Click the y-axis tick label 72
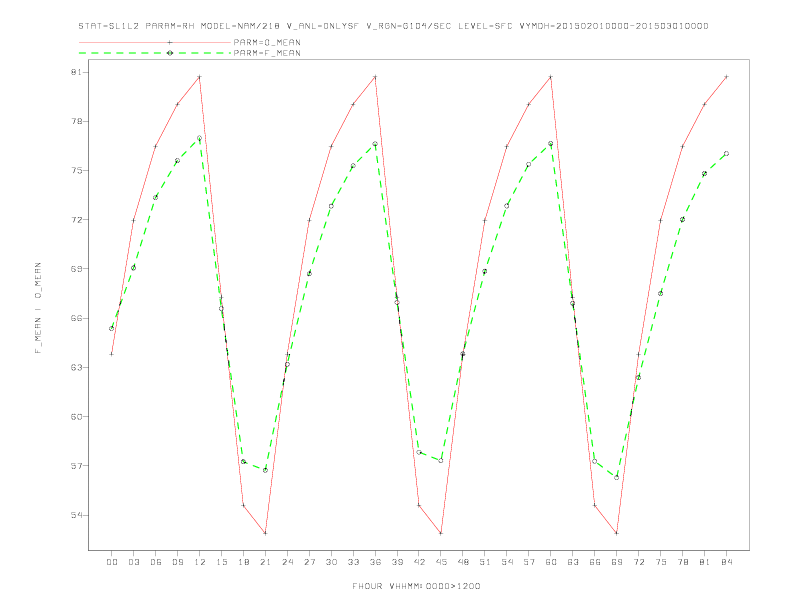Screen dimensions: 792x612 (76, 220)
